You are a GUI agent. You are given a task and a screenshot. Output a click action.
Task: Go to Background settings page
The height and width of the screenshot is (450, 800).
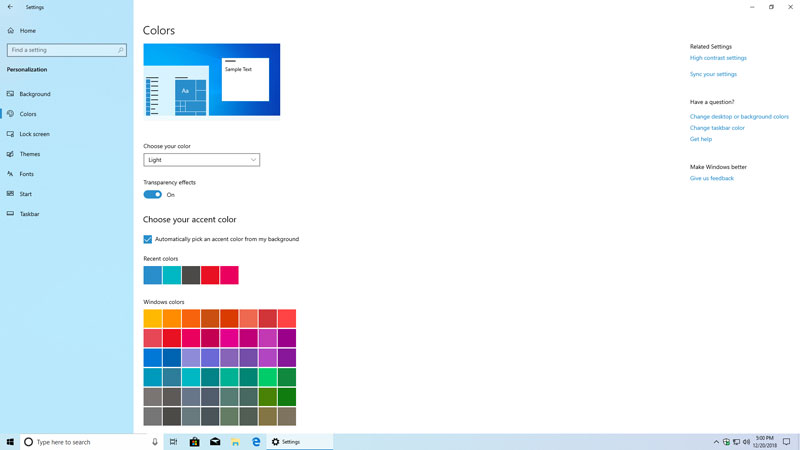pyautogui.click(x=35, y=94)
